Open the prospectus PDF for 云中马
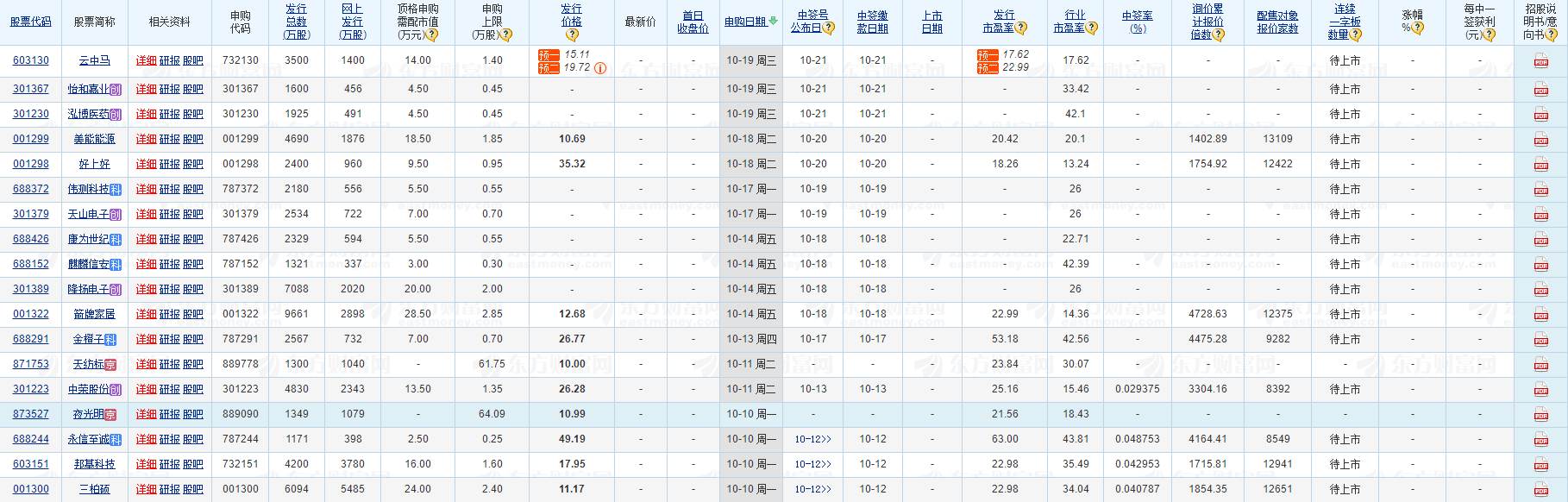This screenshot has width=1568, height=502. (1540, 61)
